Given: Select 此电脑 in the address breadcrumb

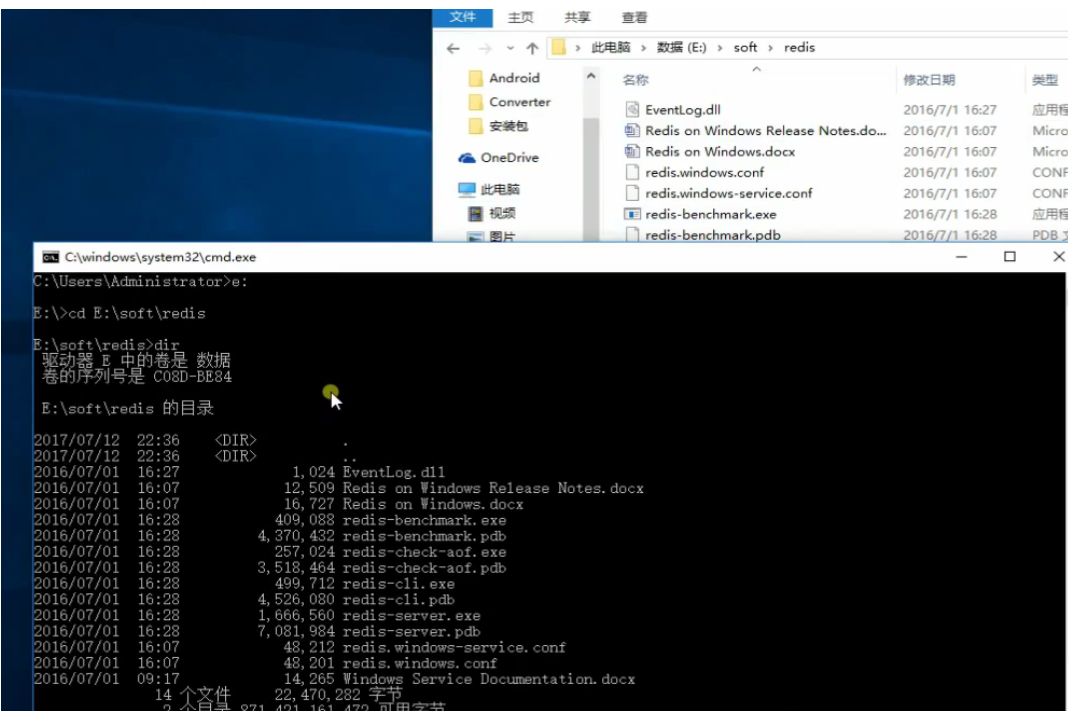Looking at the screenshot, I should click(610, 47).
